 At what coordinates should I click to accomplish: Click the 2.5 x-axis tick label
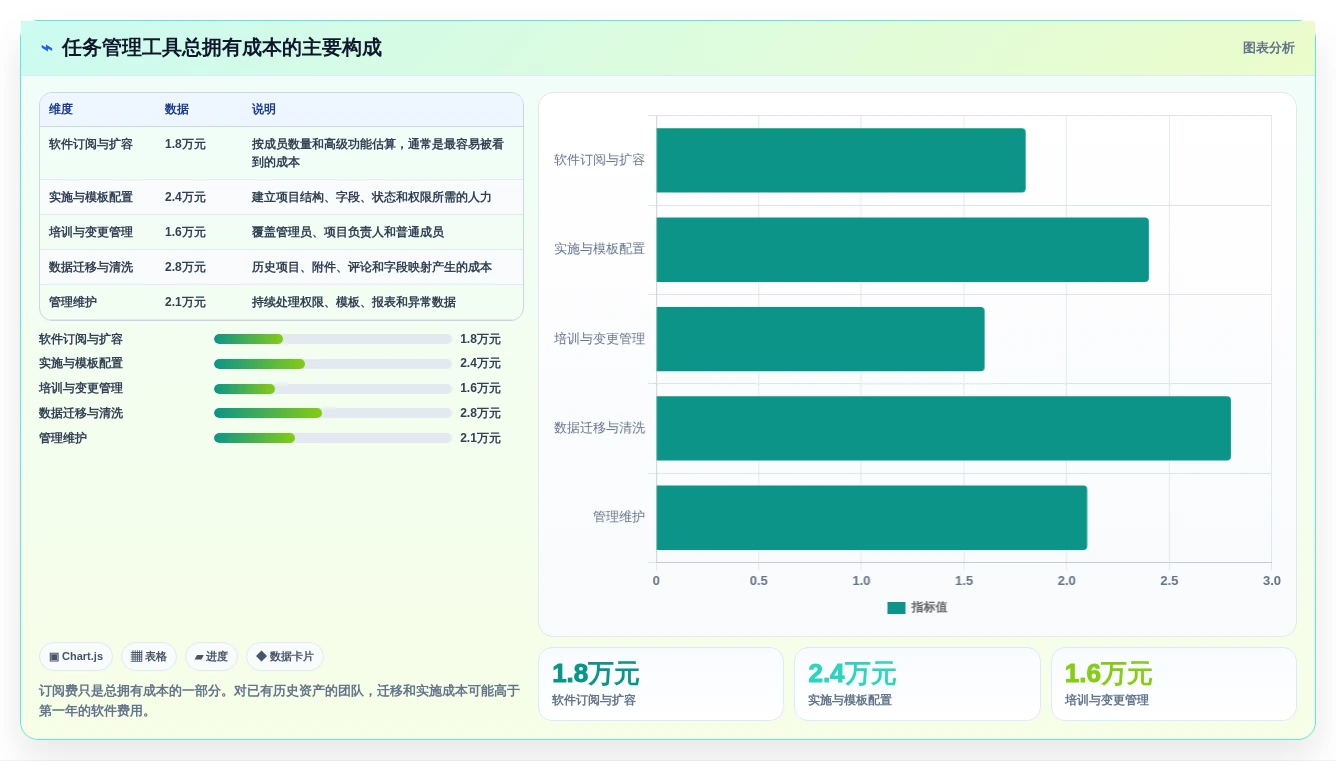(x=1169, y=581)
